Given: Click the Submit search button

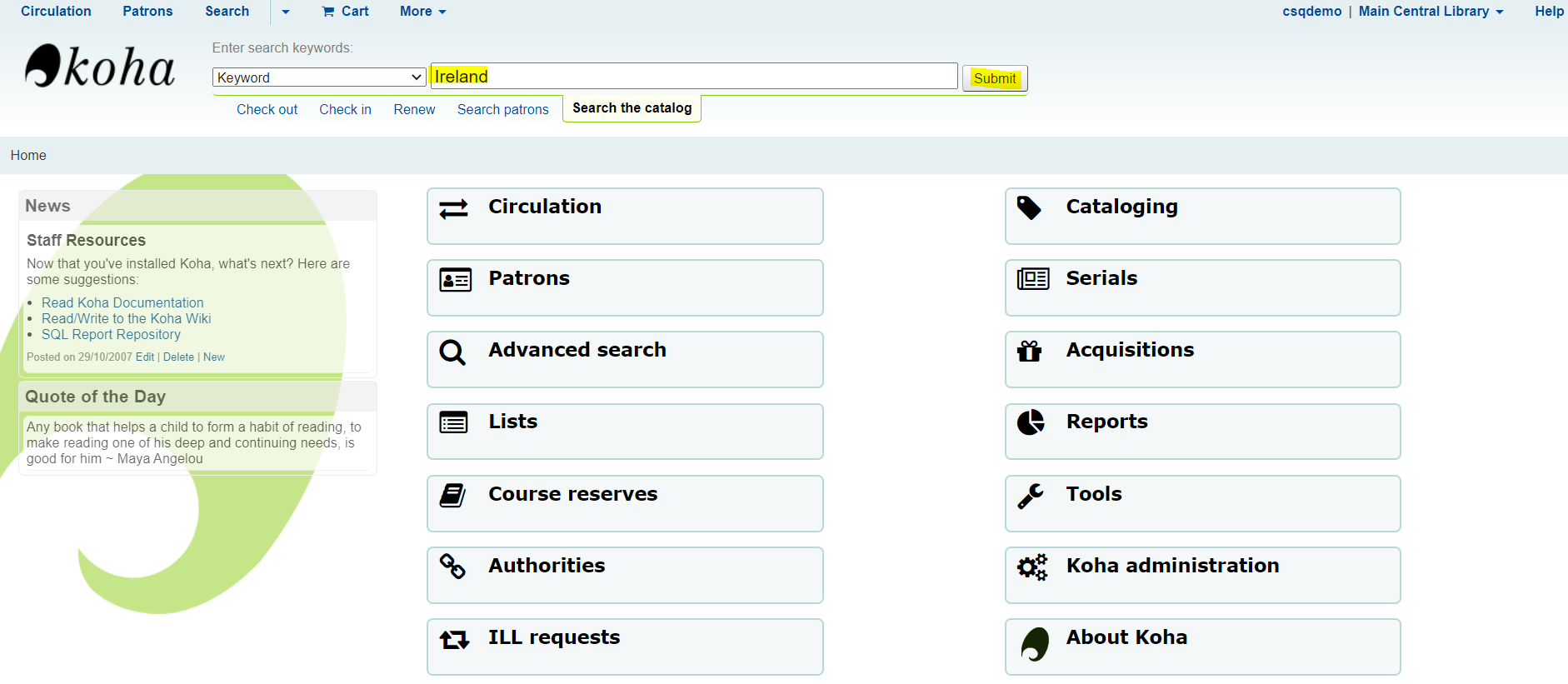Looking at the screenshot, I should (x=995, y=78).
